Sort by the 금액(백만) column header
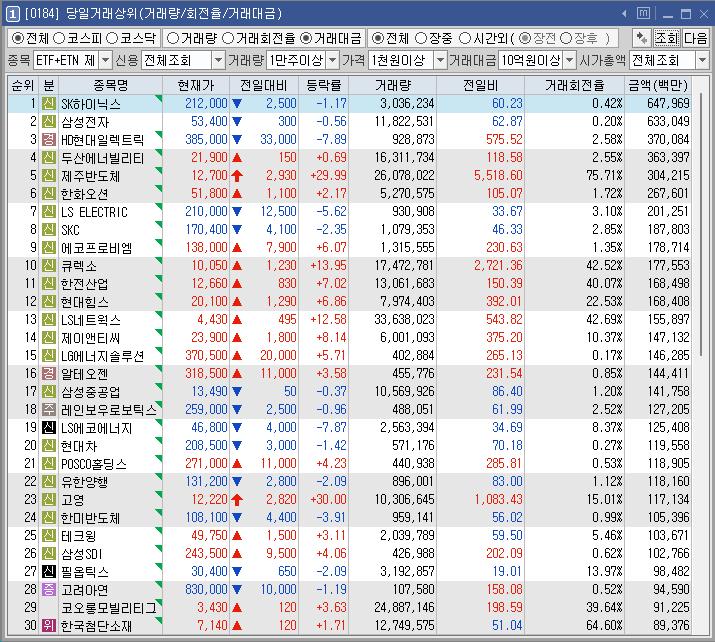The height and width of the screenshot is (642, 715). [658, 85]
